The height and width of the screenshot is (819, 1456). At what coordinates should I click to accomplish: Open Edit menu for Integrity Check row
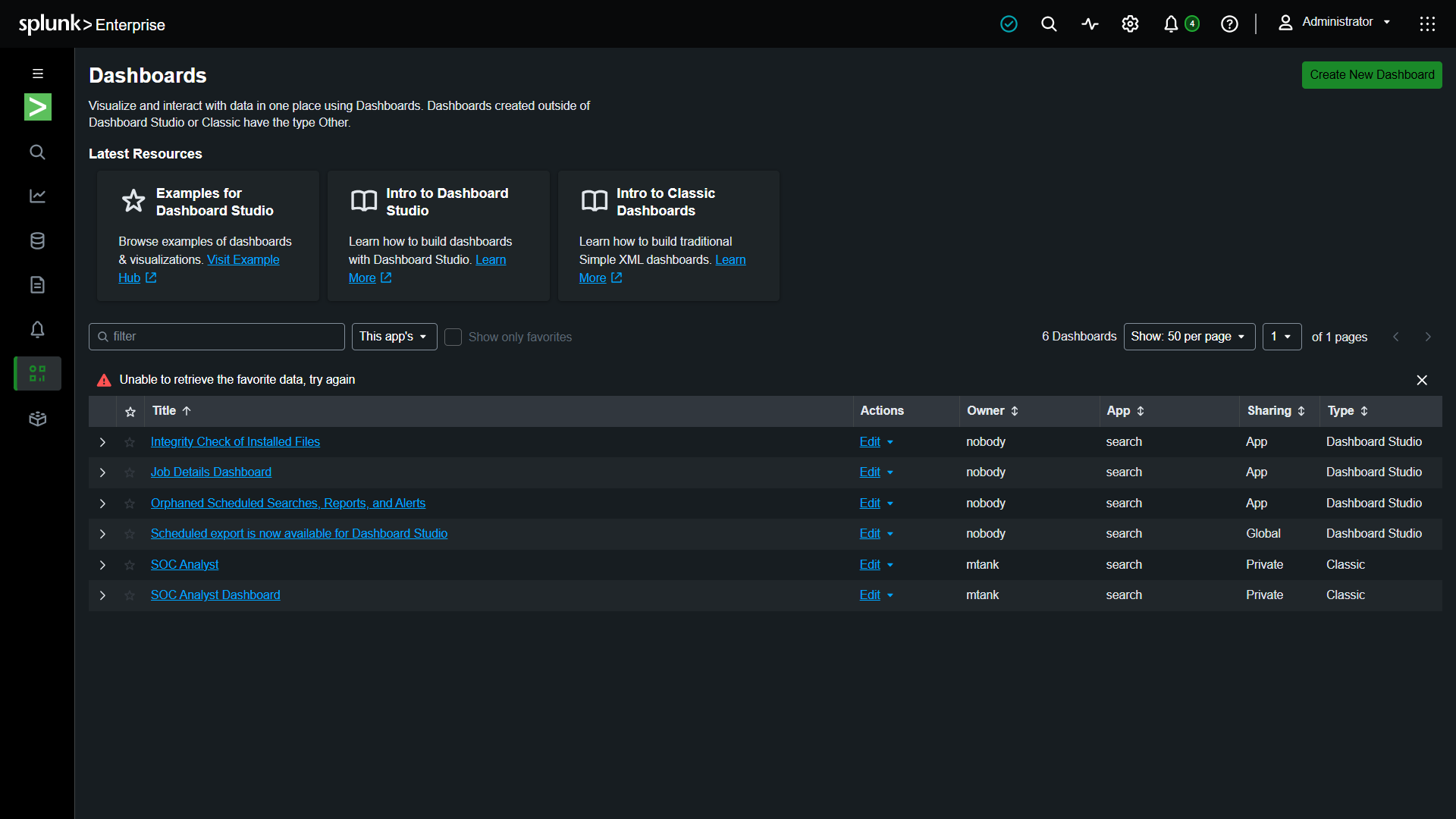[877, 442]
